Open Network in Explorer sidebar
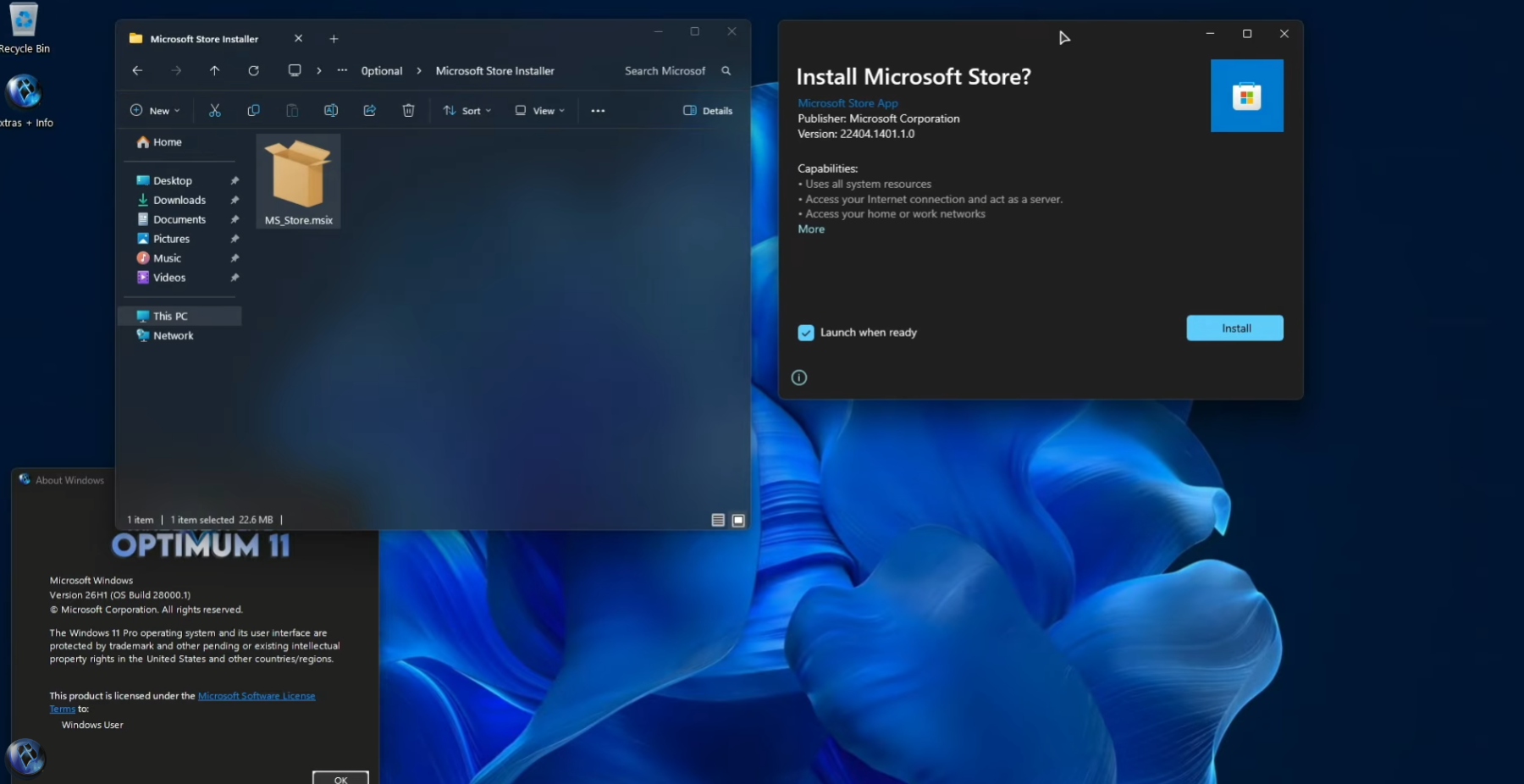 [x=174, y=336]
